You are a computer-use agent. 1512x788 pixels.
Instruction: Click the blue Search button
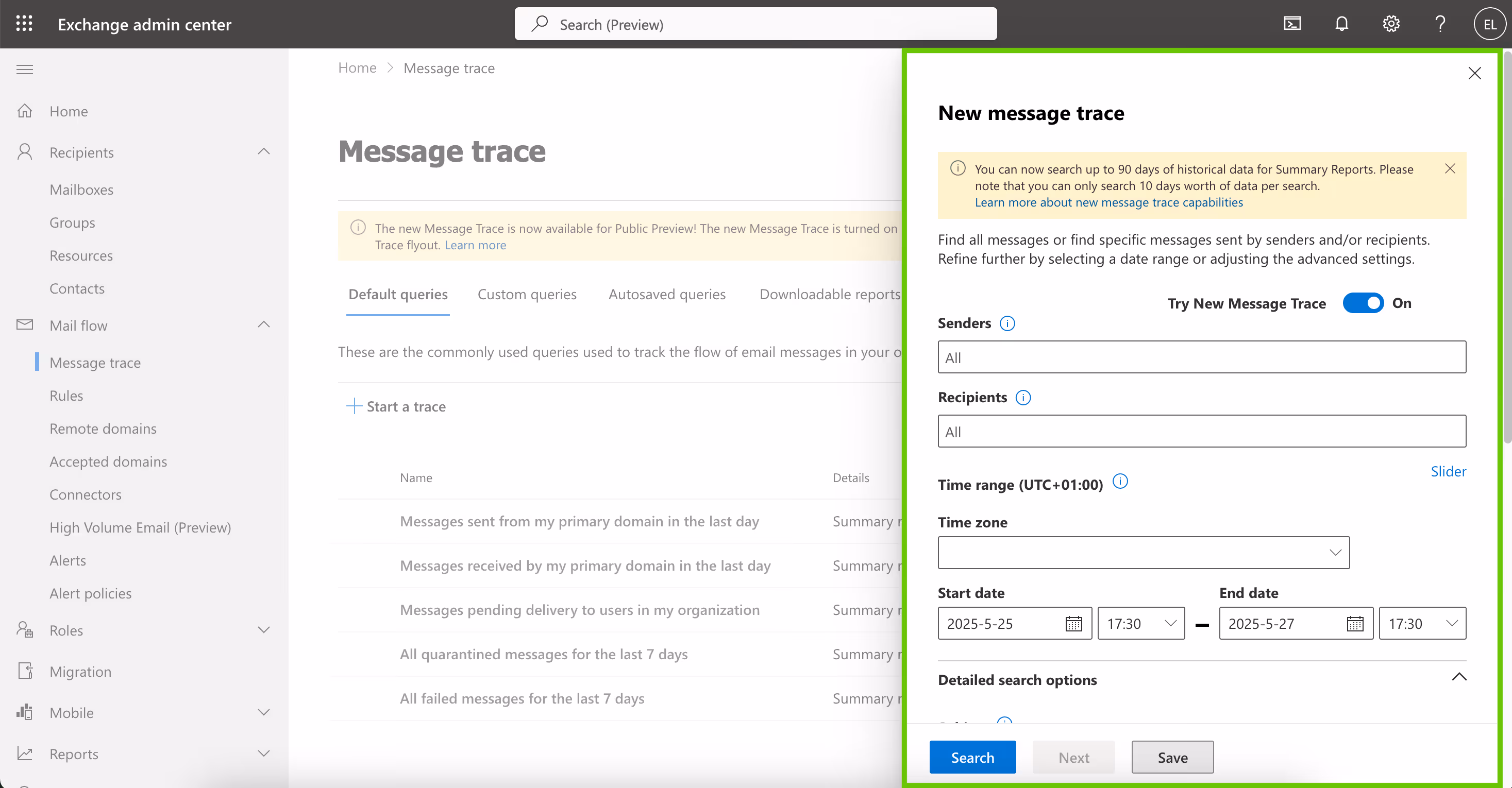point(972,758)
